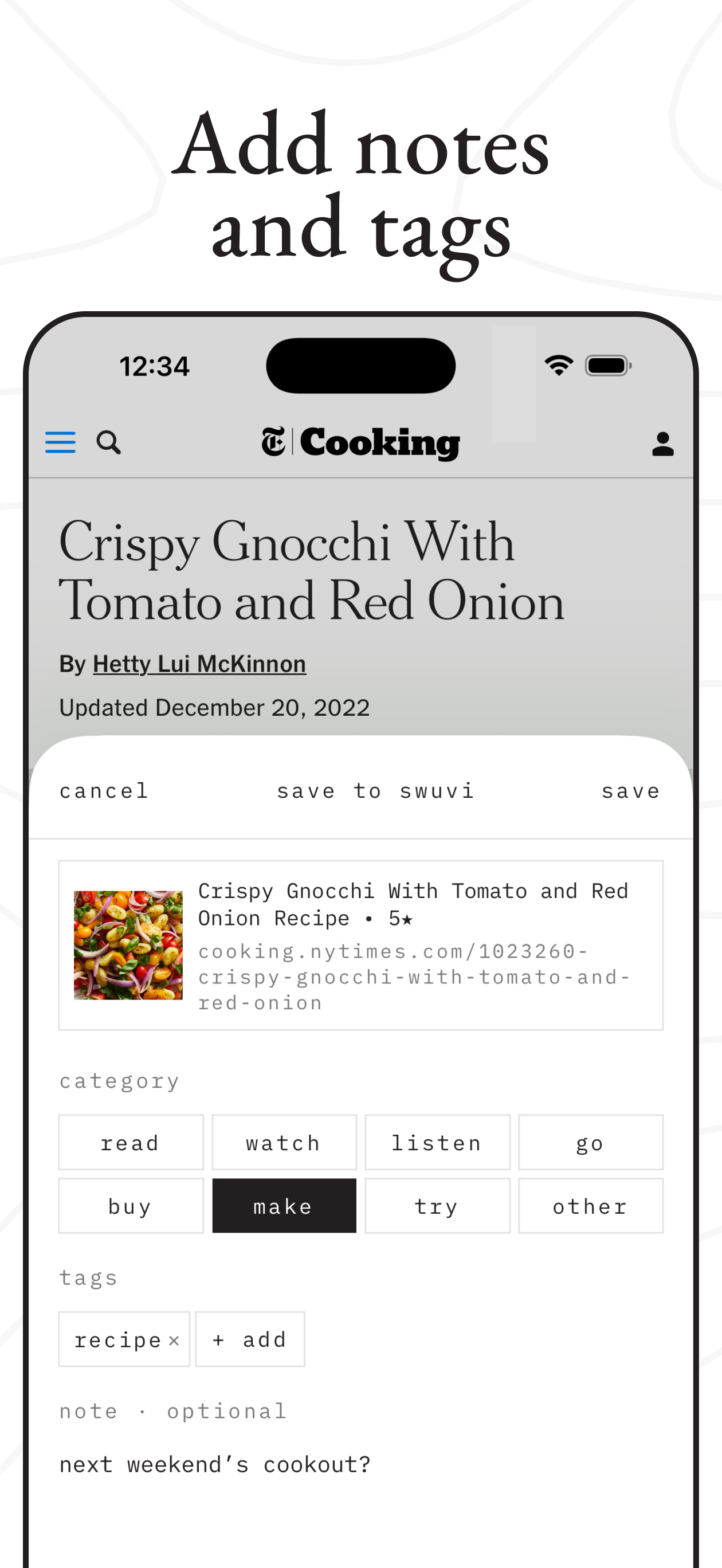Add a new tag
Image resolution: width=722 pixels, height=1568 pixels.
point(250,1339)
